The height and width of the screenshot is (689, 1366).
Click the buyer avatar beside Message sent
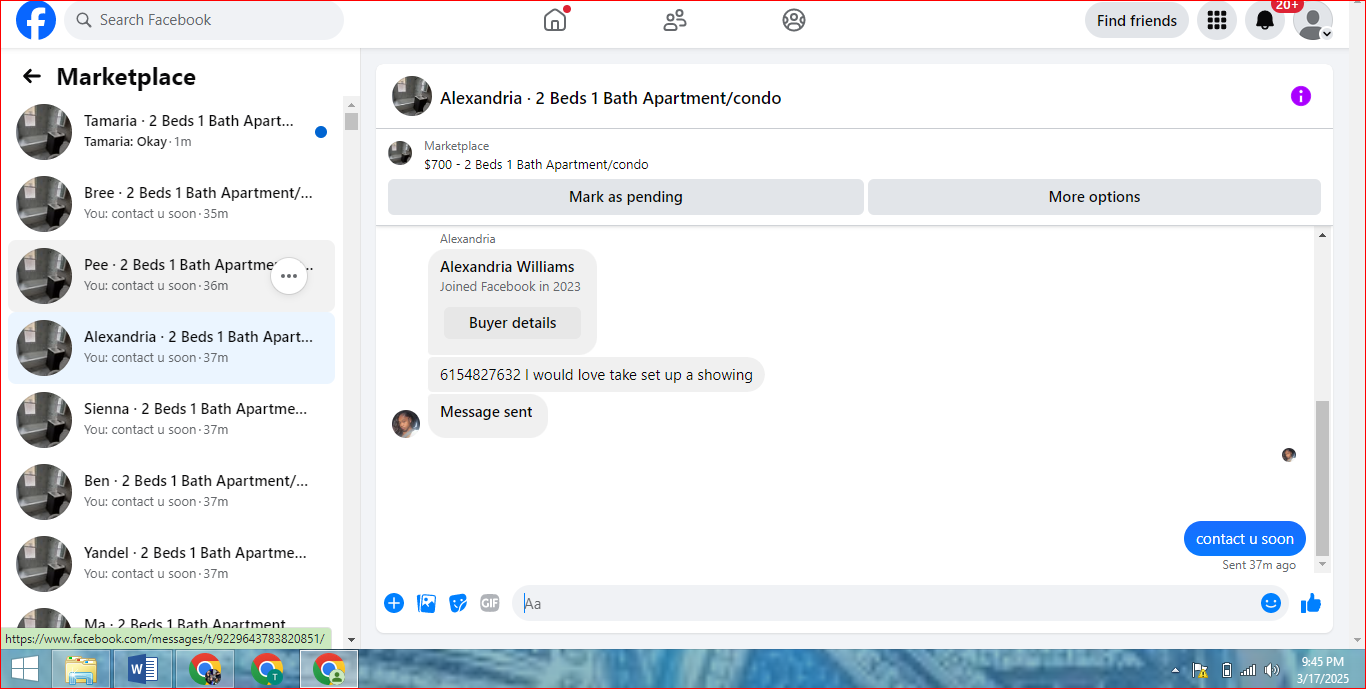coord(406,424)
